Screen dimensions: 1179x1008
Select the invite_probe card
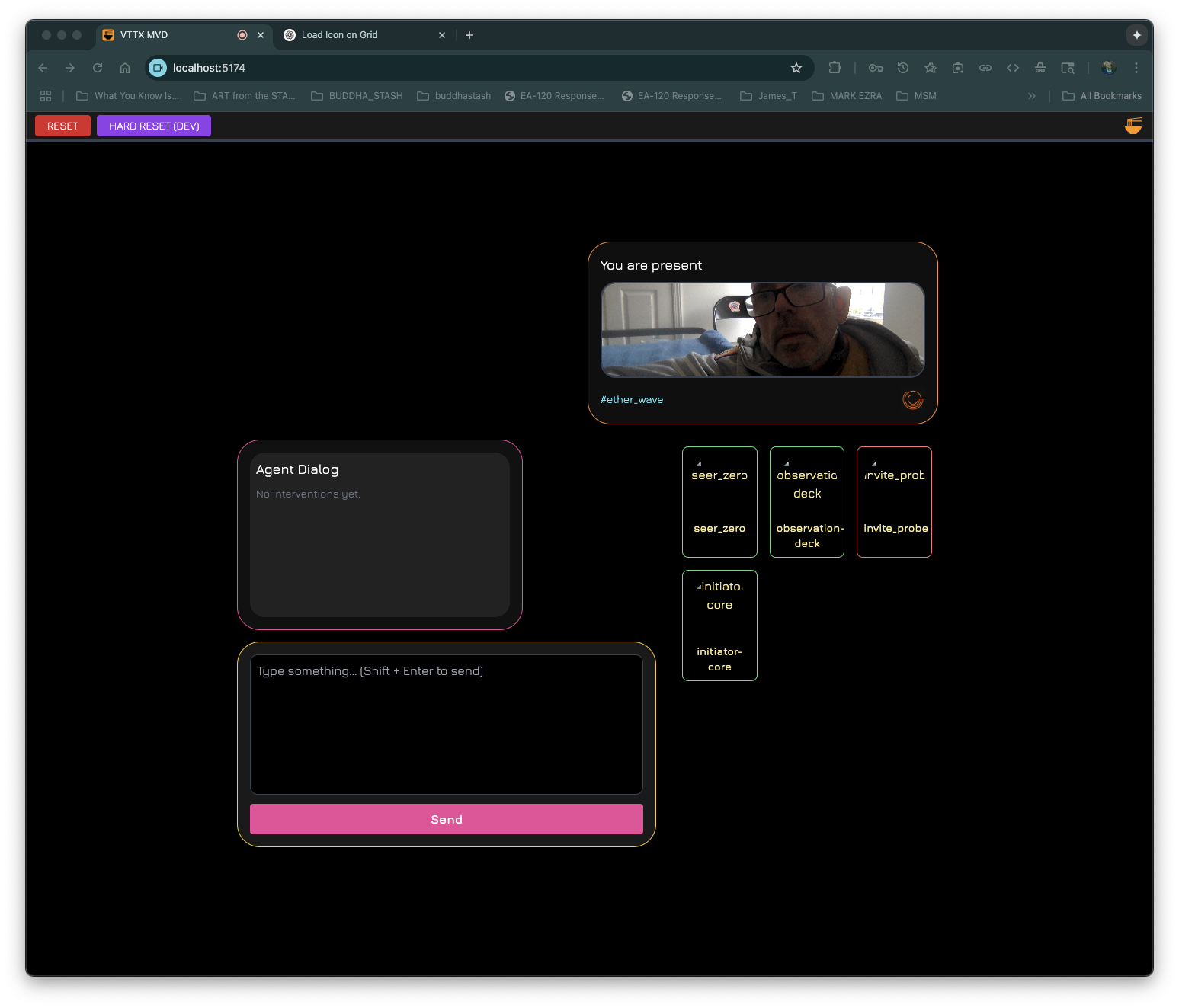(x=895, y=502)
